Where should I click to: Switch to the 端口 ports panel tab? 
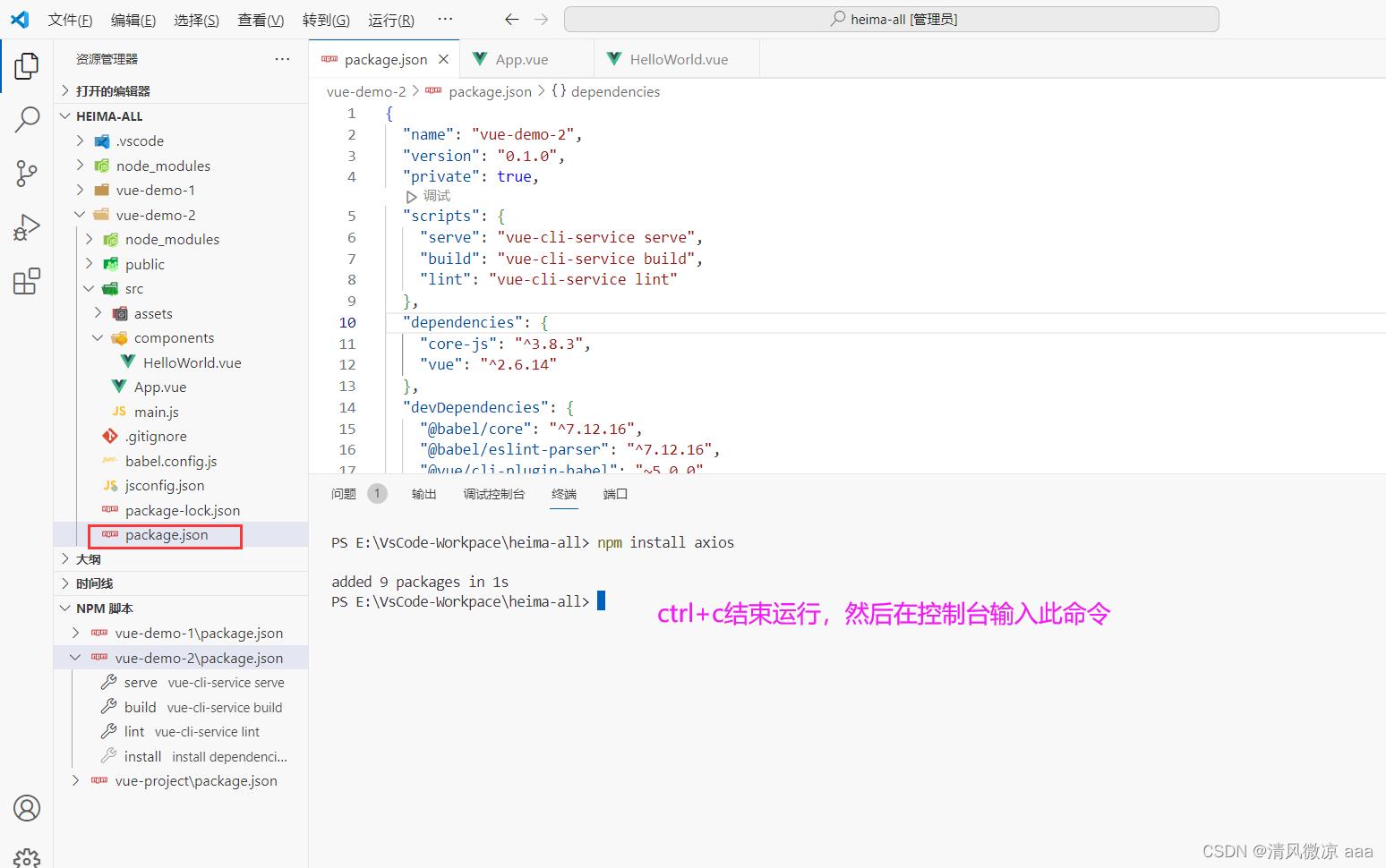click(x=615, y=494)
